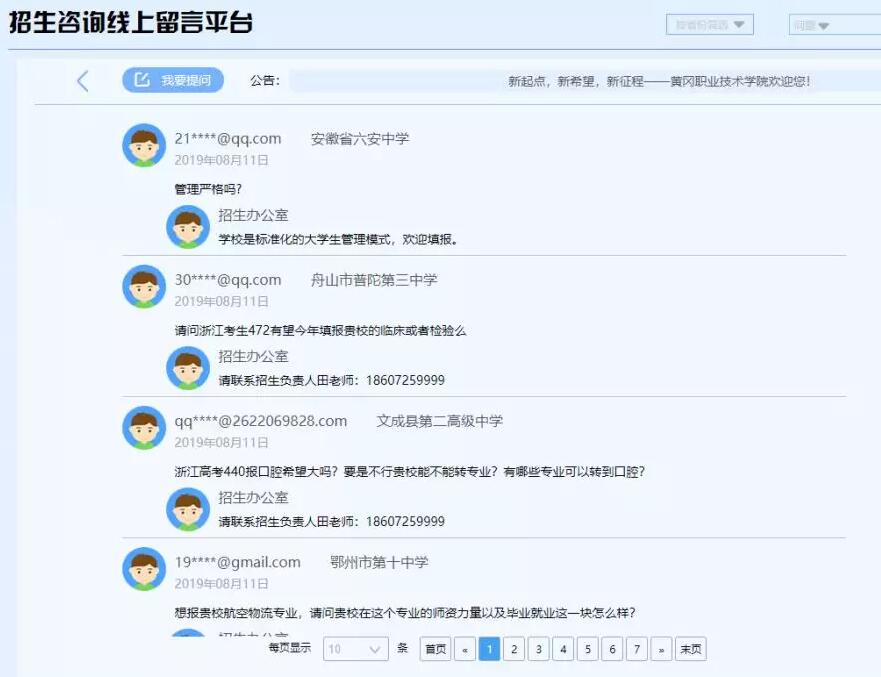Click avatar of user 21****@qq.com
Viewport: 881px width, 677px height.
coord(144,146)
